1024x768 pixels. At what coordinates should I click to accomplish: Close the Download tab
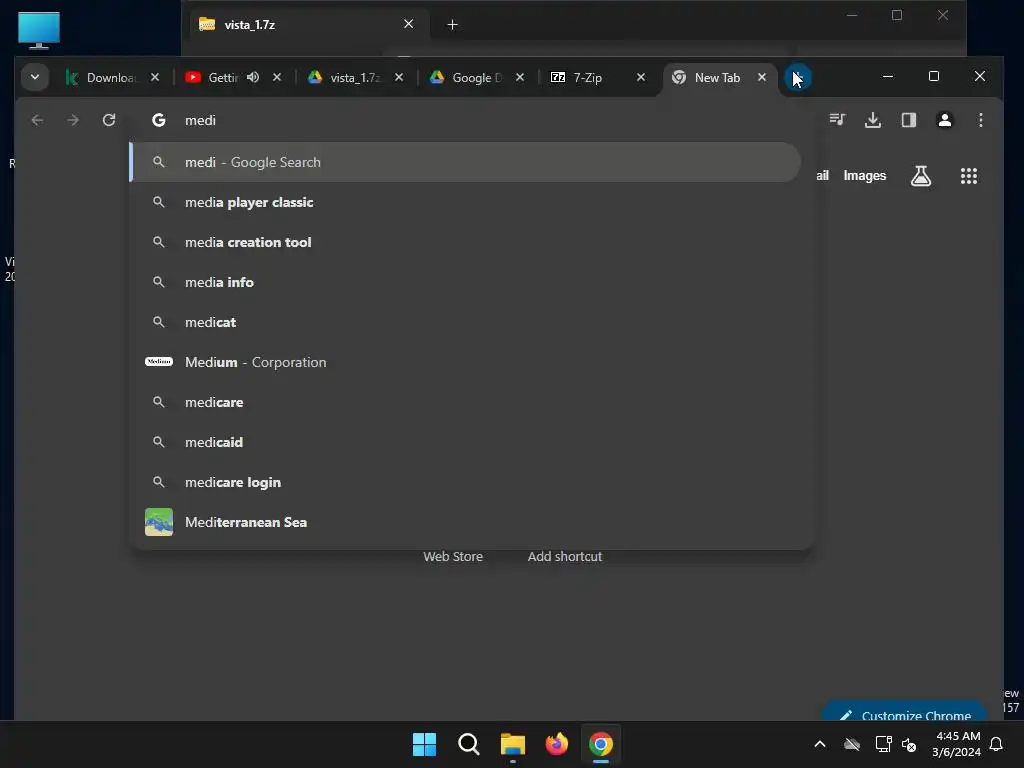[x=155, y=77]
